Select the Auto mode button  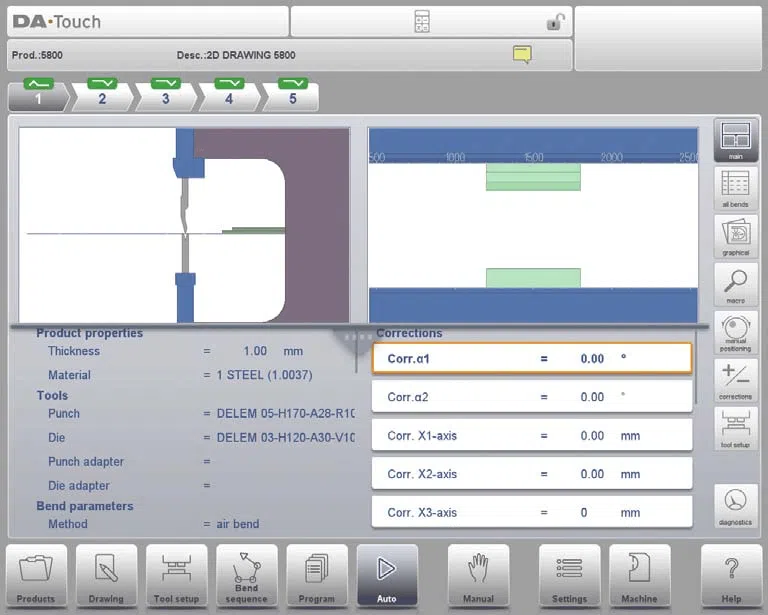tap(387, 576)
